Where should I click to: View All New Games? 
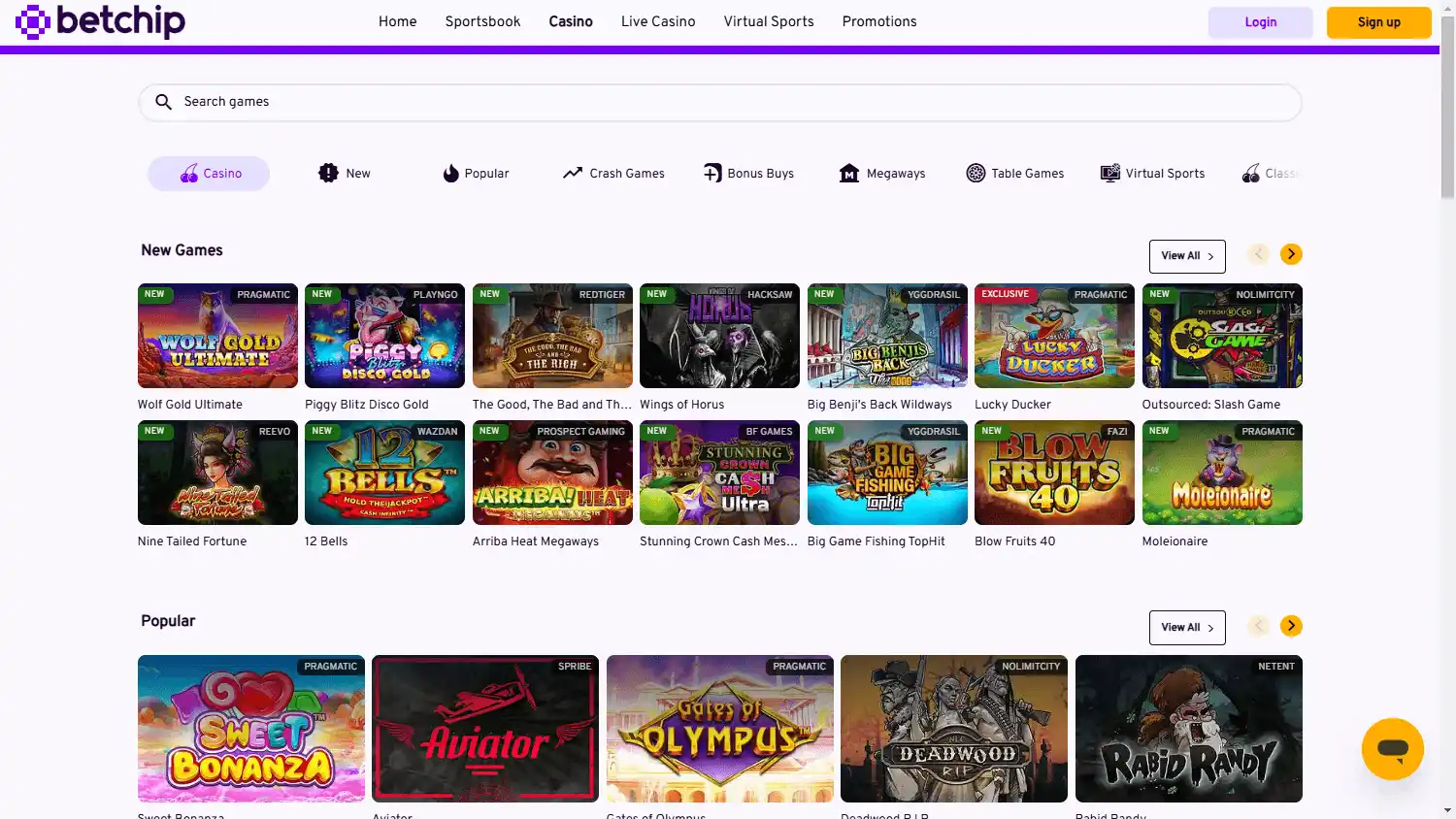click(x=1187, y=256)
